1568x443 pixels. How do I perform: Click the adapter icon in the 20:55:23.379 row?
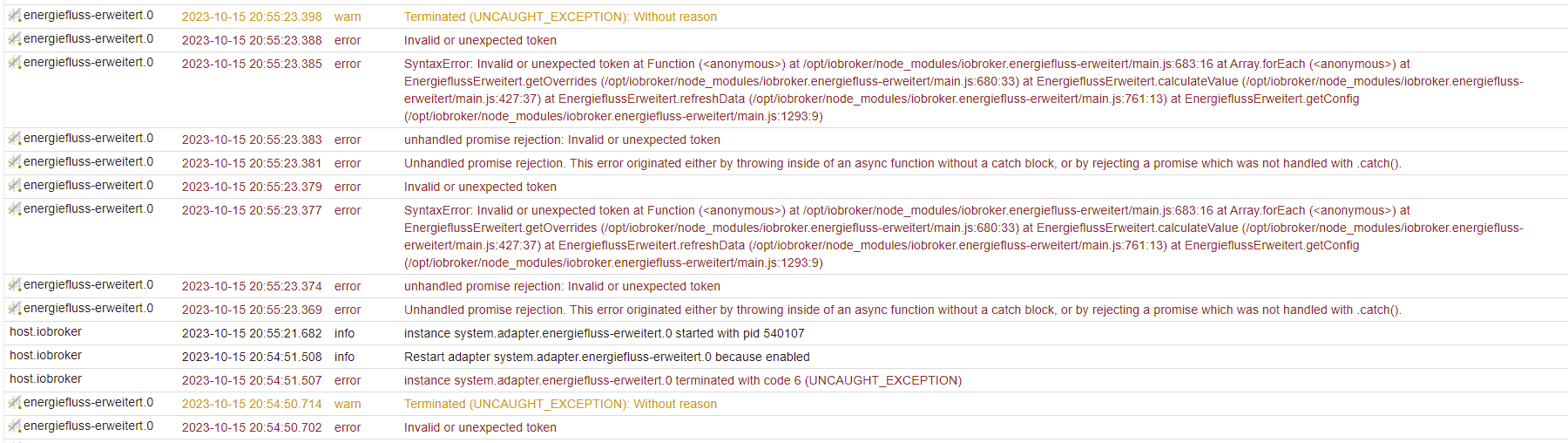(x=15, y=186)
